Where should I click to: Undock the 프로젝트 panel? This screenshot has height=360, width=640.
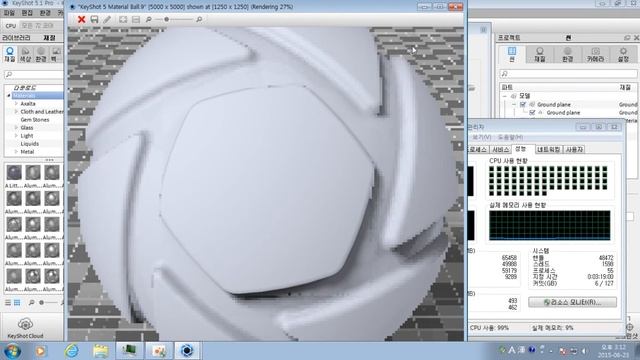point(627,38)
